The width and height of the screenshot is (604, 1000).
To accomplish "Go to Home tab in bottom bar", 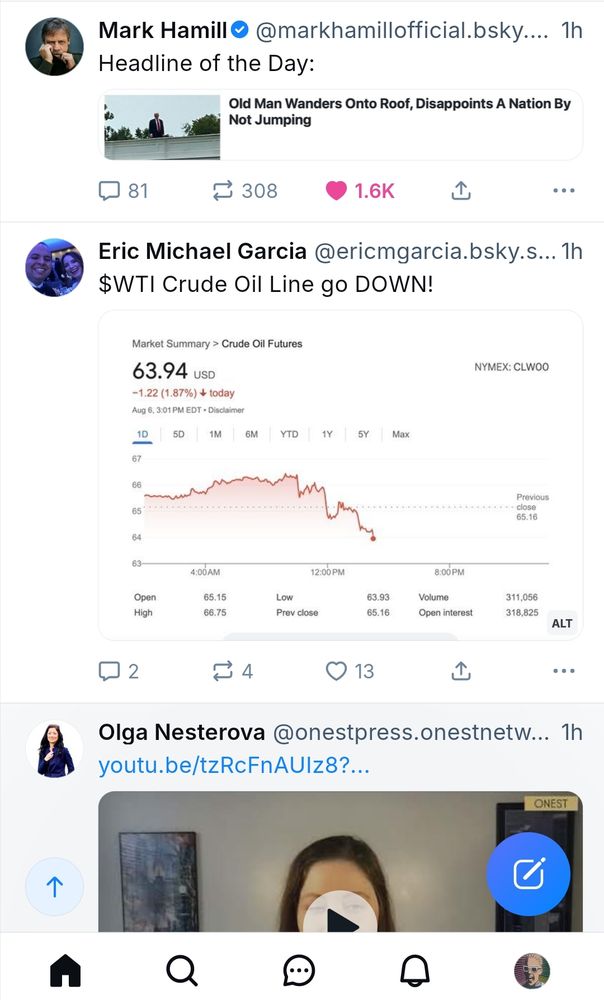I will pyautogui.click(x=65, y=971).
